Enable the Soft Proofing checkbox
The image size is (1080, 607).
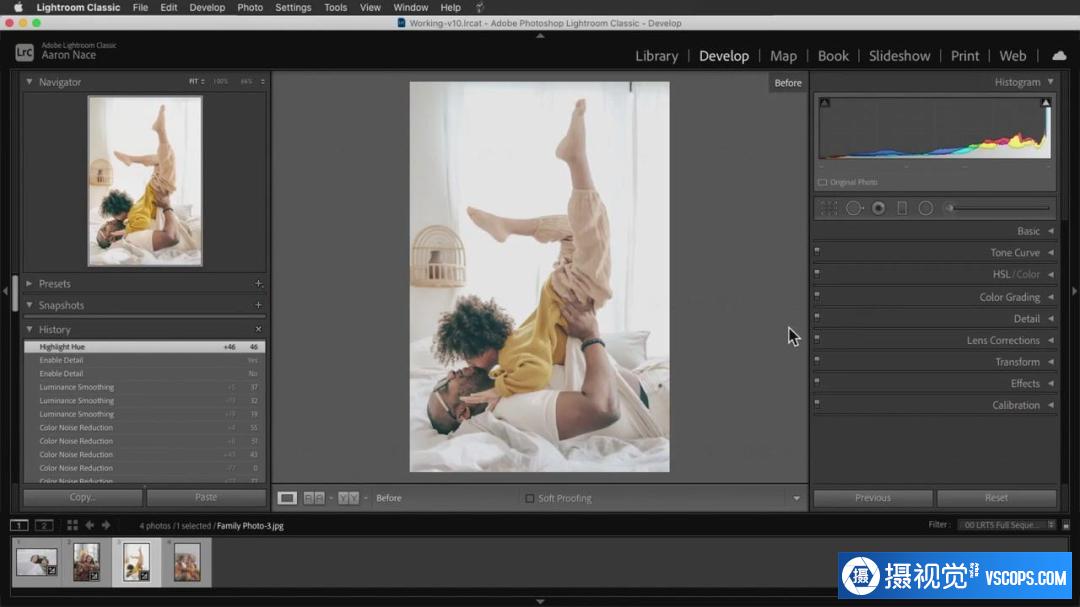(530, 498)
